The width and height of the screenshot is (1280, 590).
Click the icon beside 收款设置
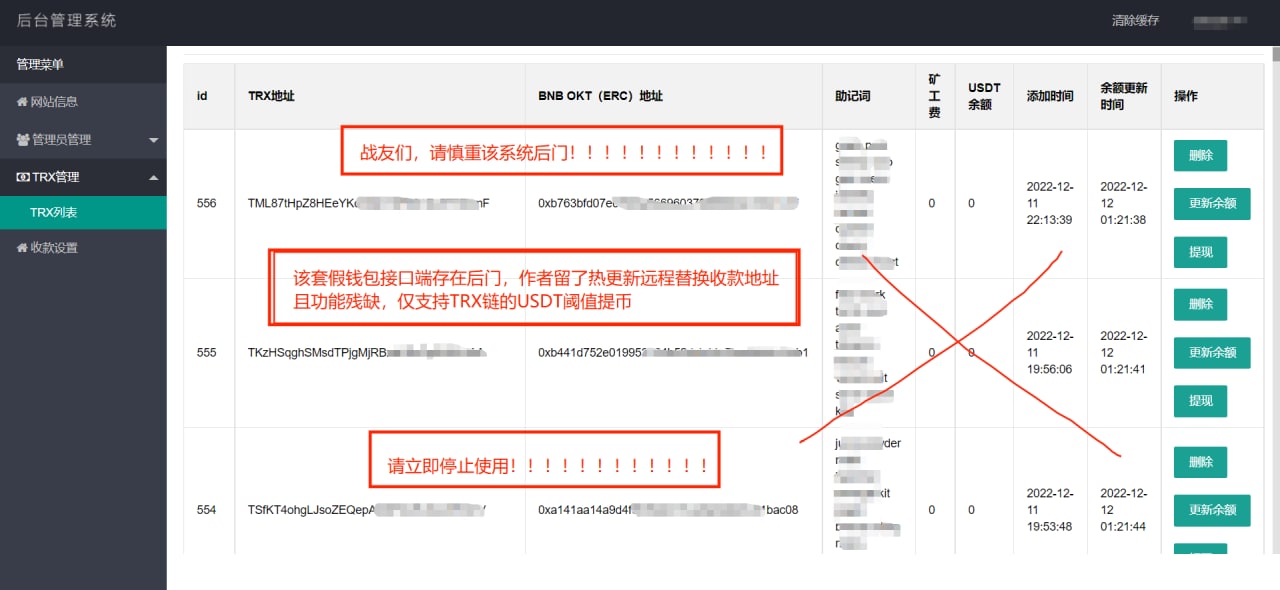click(22, 248)
